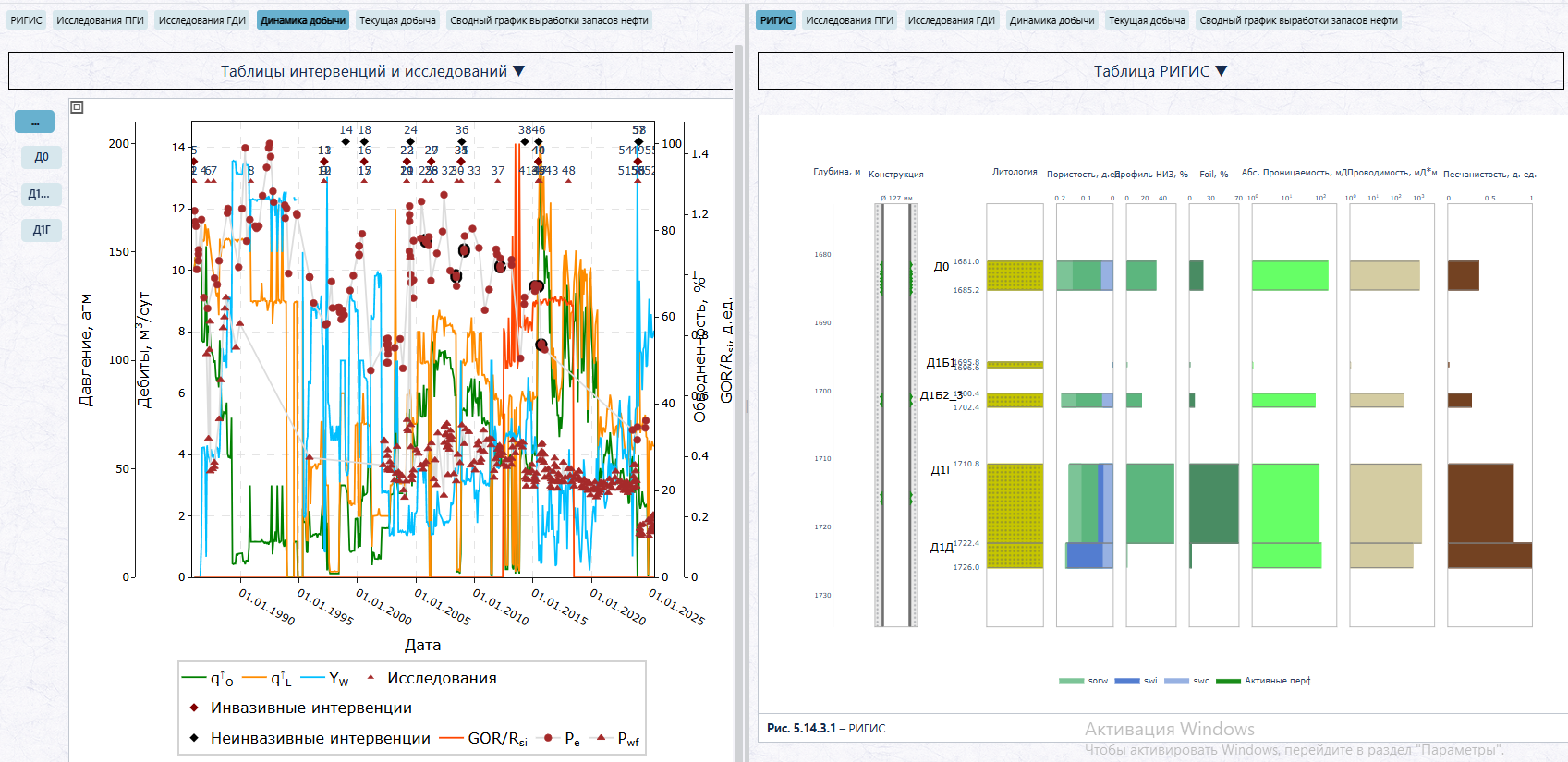1568x762 pixels.
Task: Click the P_e circle marker legend entry
Action: coord(557,739)
